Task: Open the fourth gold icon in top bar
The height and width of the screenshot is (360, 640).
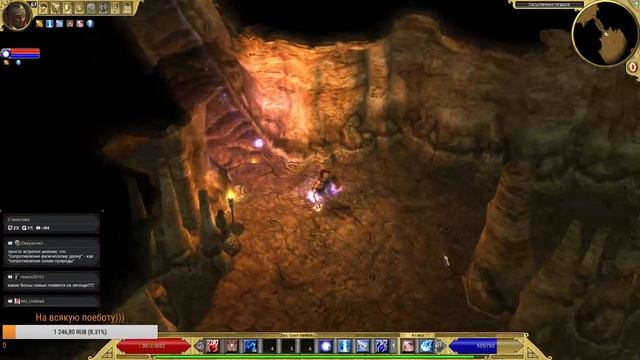Action: [79, 8]
